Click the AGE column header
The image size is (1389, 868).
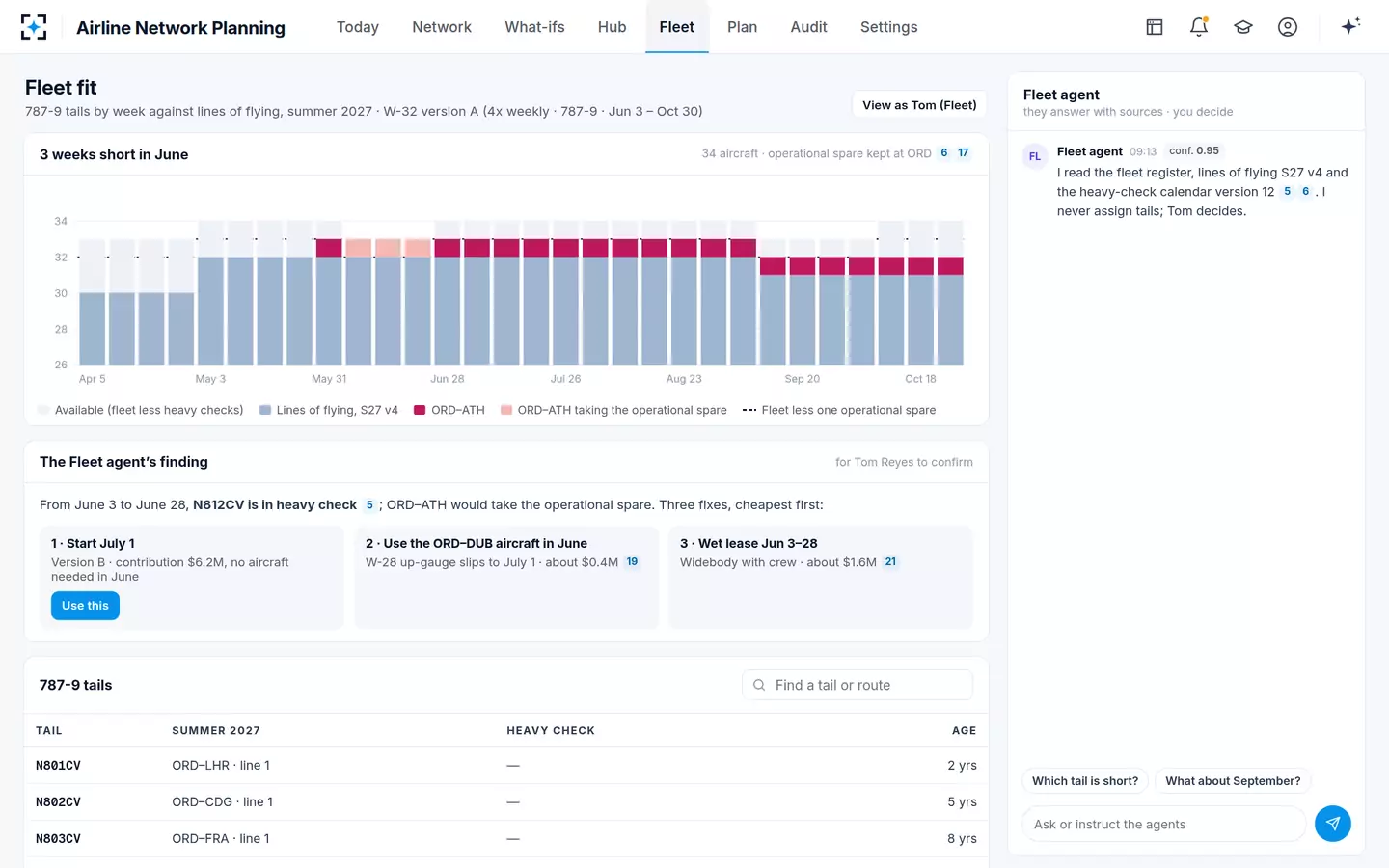pos(964,731)
